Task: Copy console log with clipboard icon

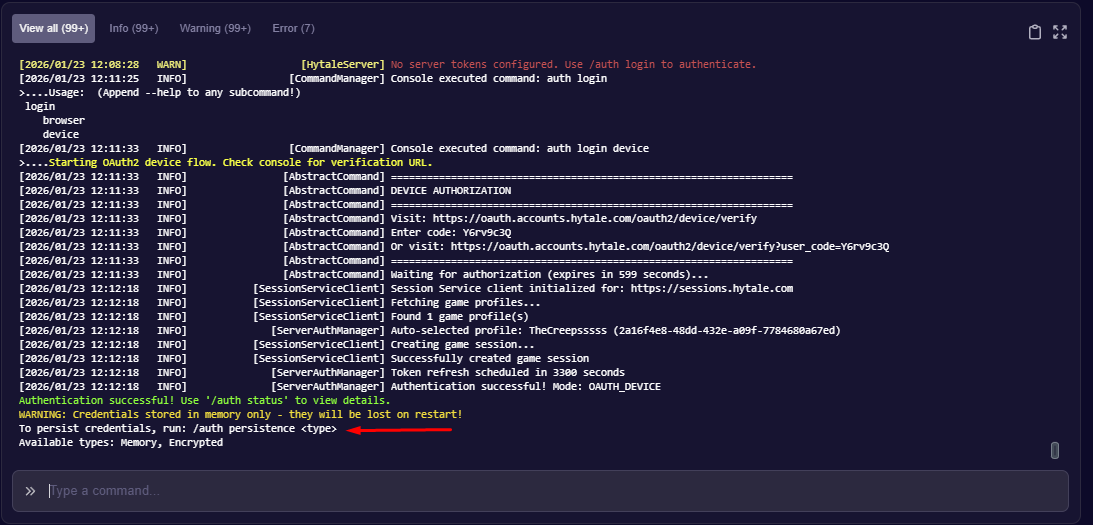Action: [x=1035, y=32]
